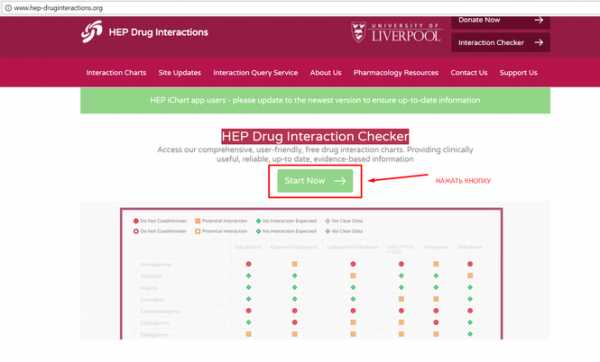Open Interaction Query Service menu item
Viewport: 600px width, 362px height.
[255, 73]
